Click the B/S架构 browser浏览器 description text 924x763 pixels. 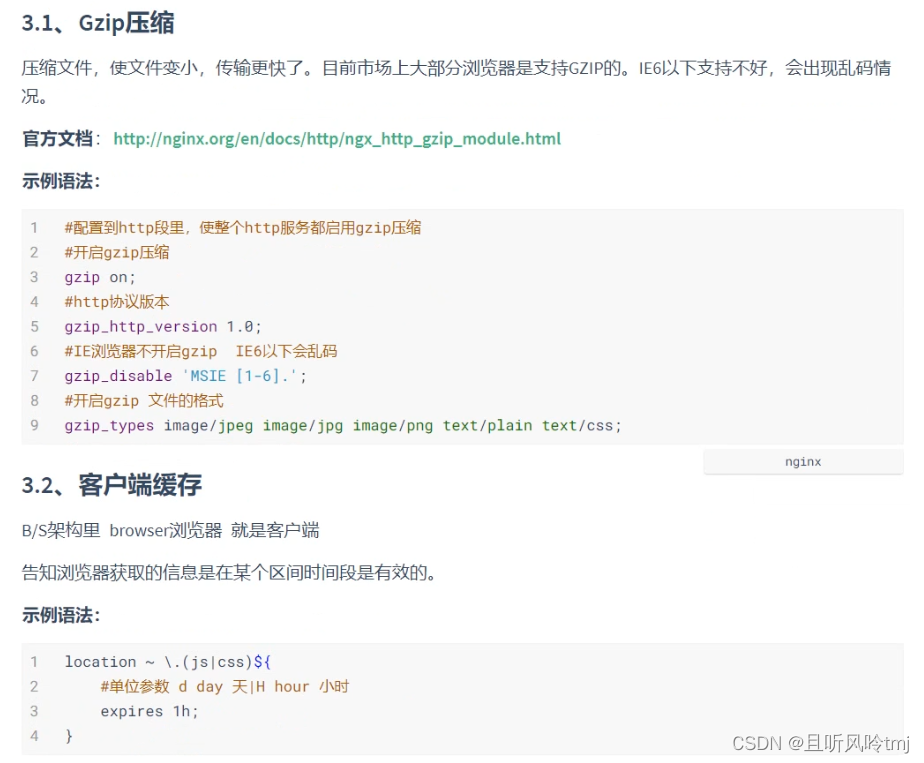pyautogui.click(x=170, y=529)
